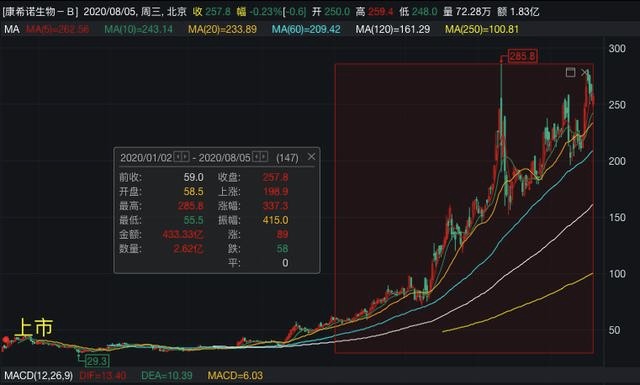640x385 pixels.
Task: Select 上涨 value 198.9
Action: 275,191
